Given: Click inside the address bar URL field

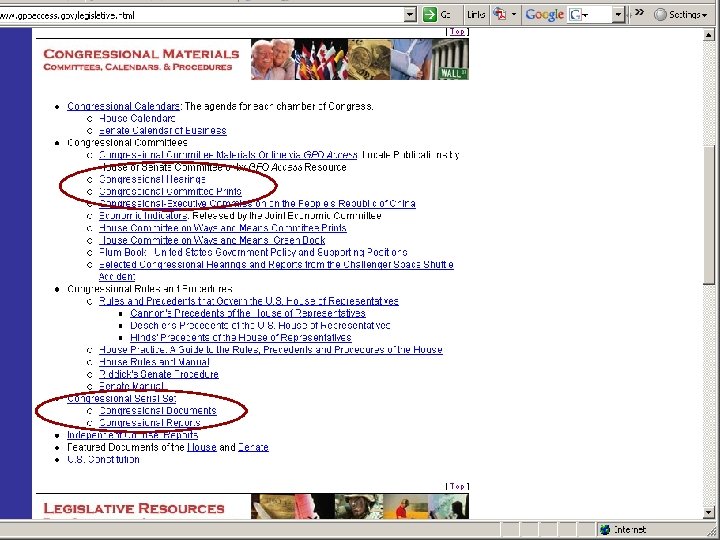Looking at the screenshot, I should point(202,15).
